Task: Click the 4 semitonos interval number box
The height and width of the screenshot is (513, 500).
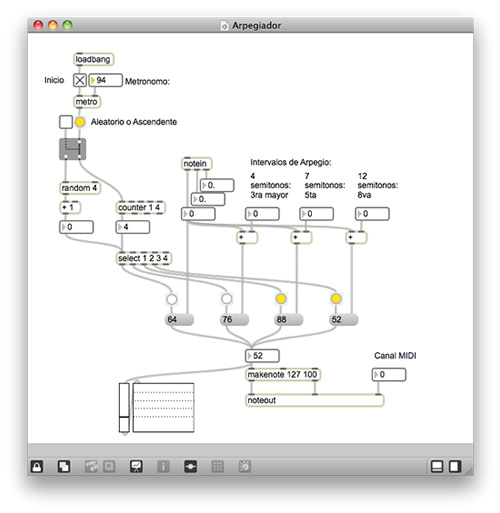Action: tap(262, 214)
